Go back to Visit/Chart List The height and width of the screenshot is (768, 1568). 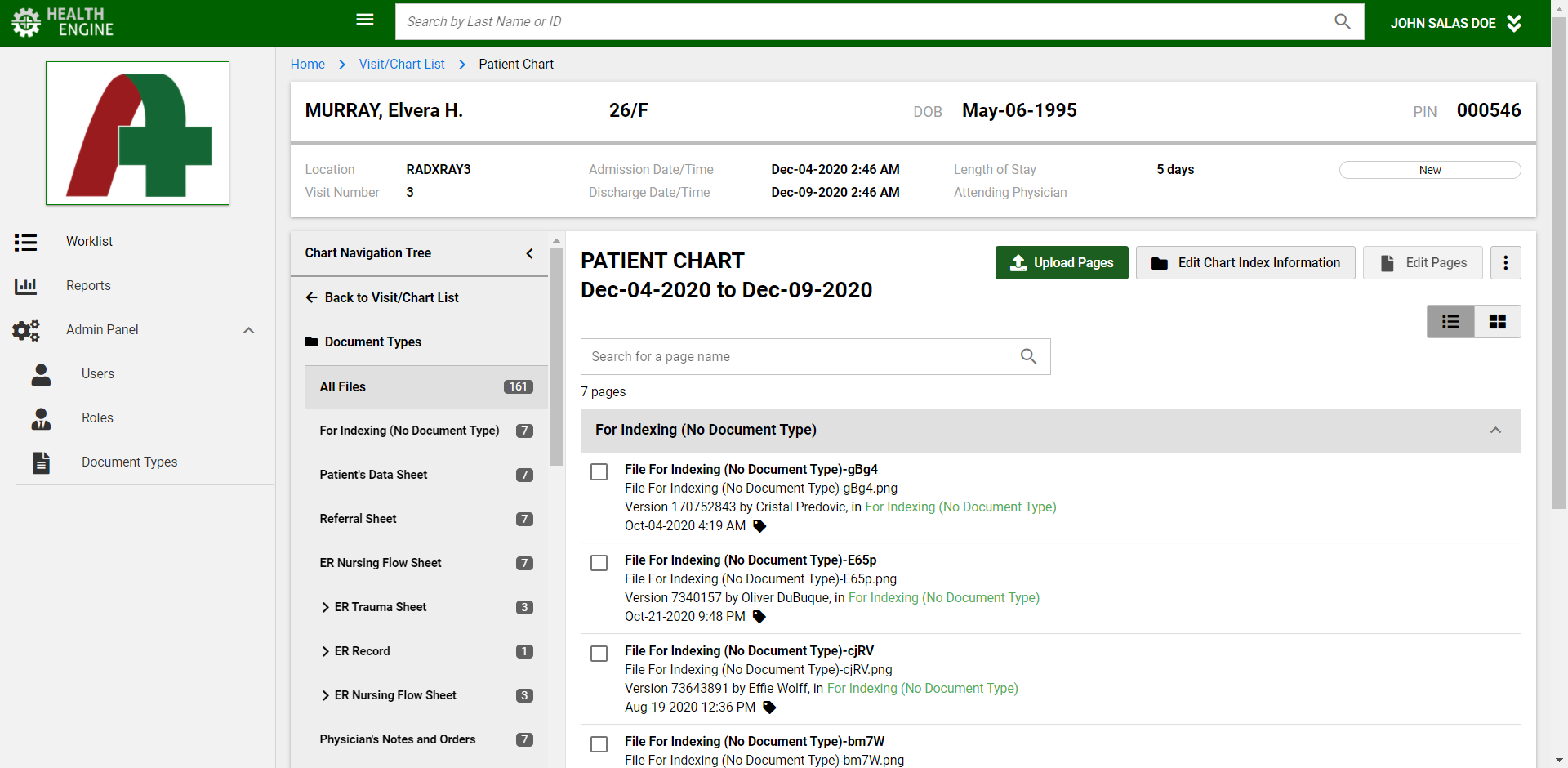(x=382, y=298)
